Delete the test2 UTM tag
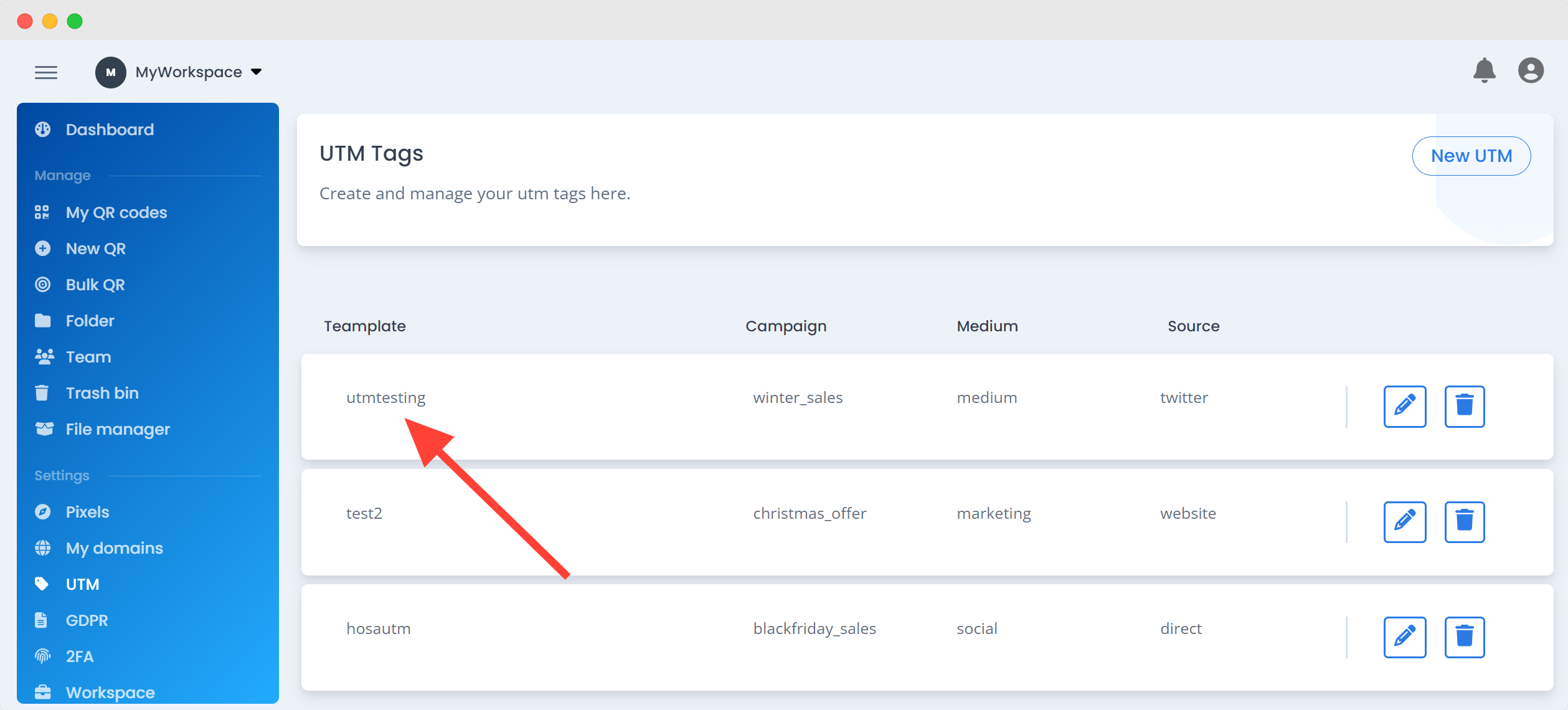This screenshot has height=710, width=1568. (x=1465, y=522)
